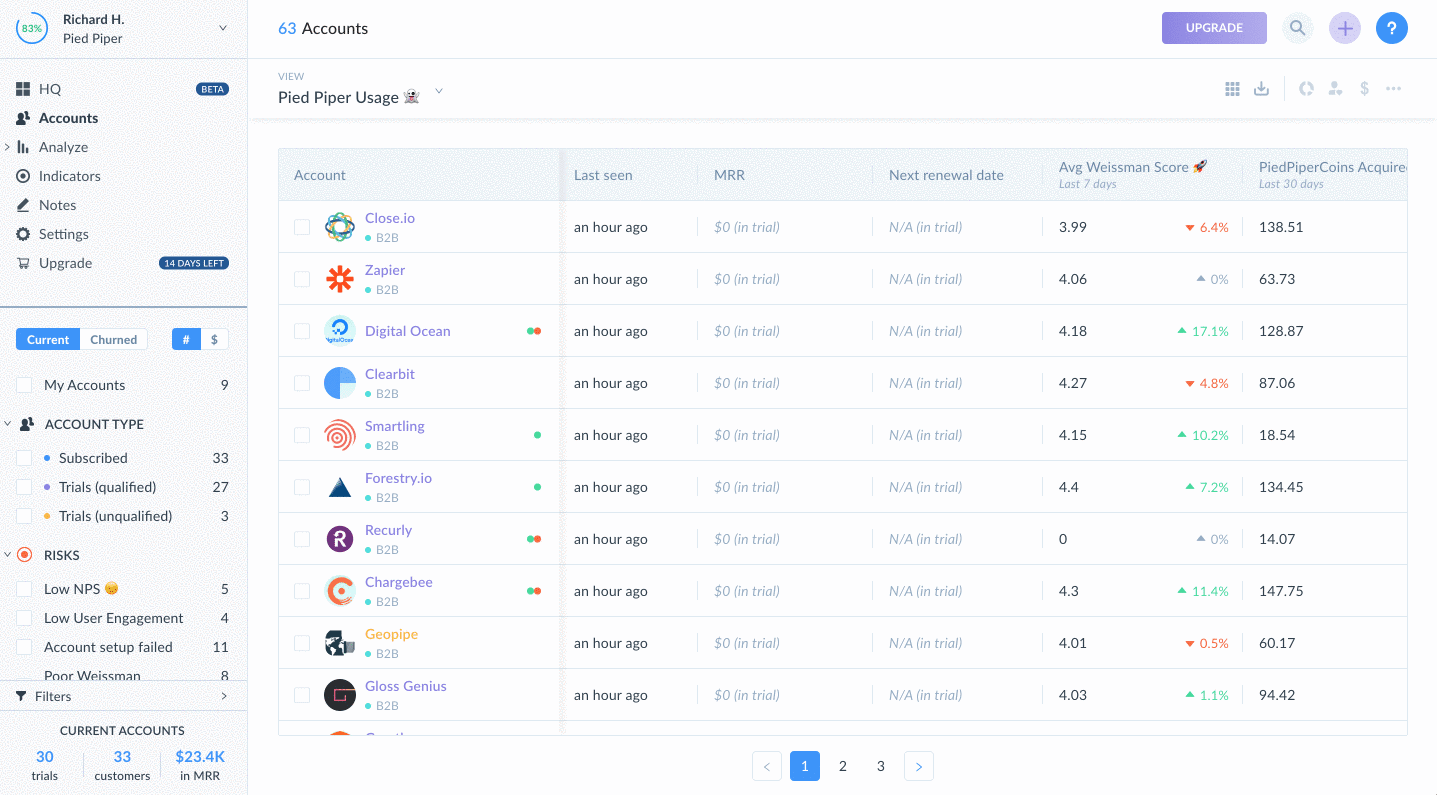Viewport: 1437px width, 795px height.
Task: Click the Chargebee account logo
Action: point(340,591)
